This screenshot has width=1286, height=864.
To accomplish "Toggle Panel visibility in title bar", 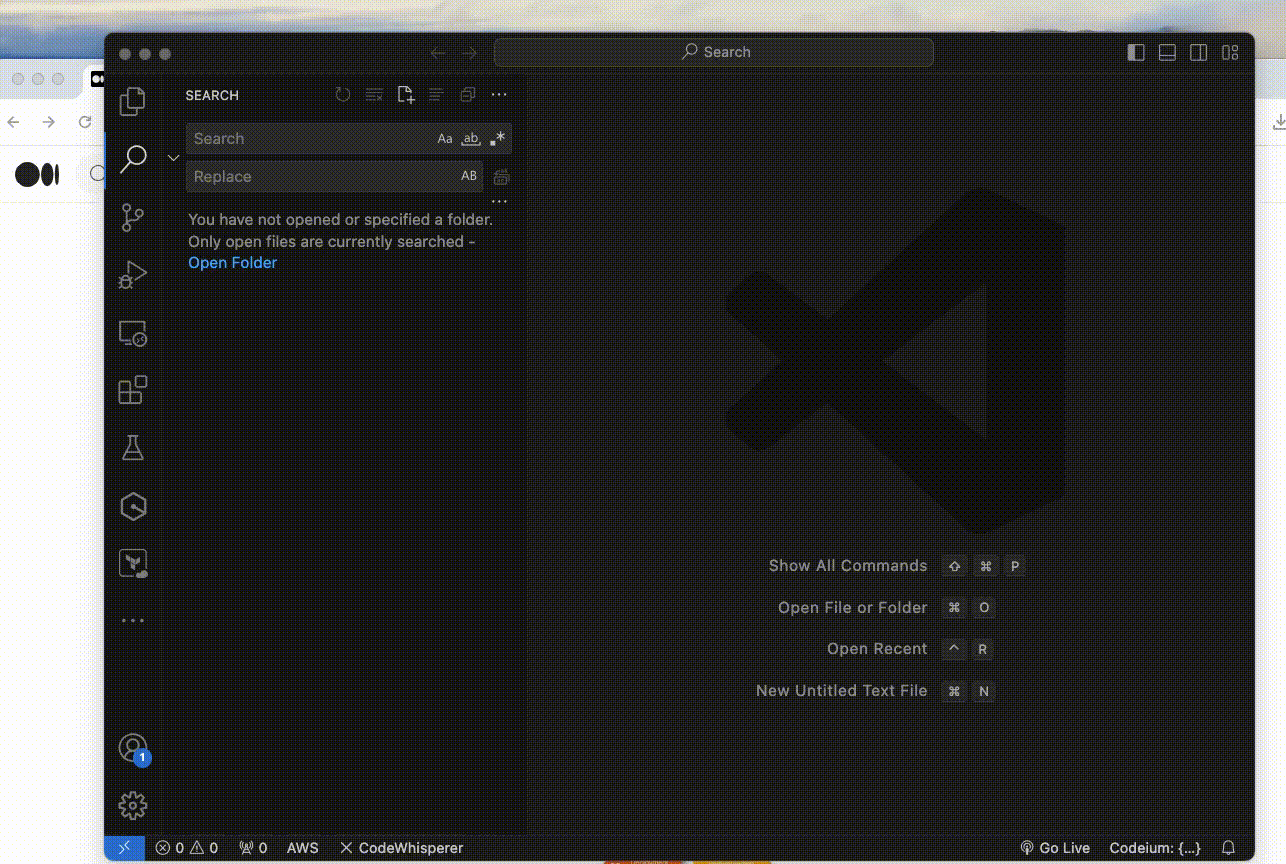I will click(1167, 53).
